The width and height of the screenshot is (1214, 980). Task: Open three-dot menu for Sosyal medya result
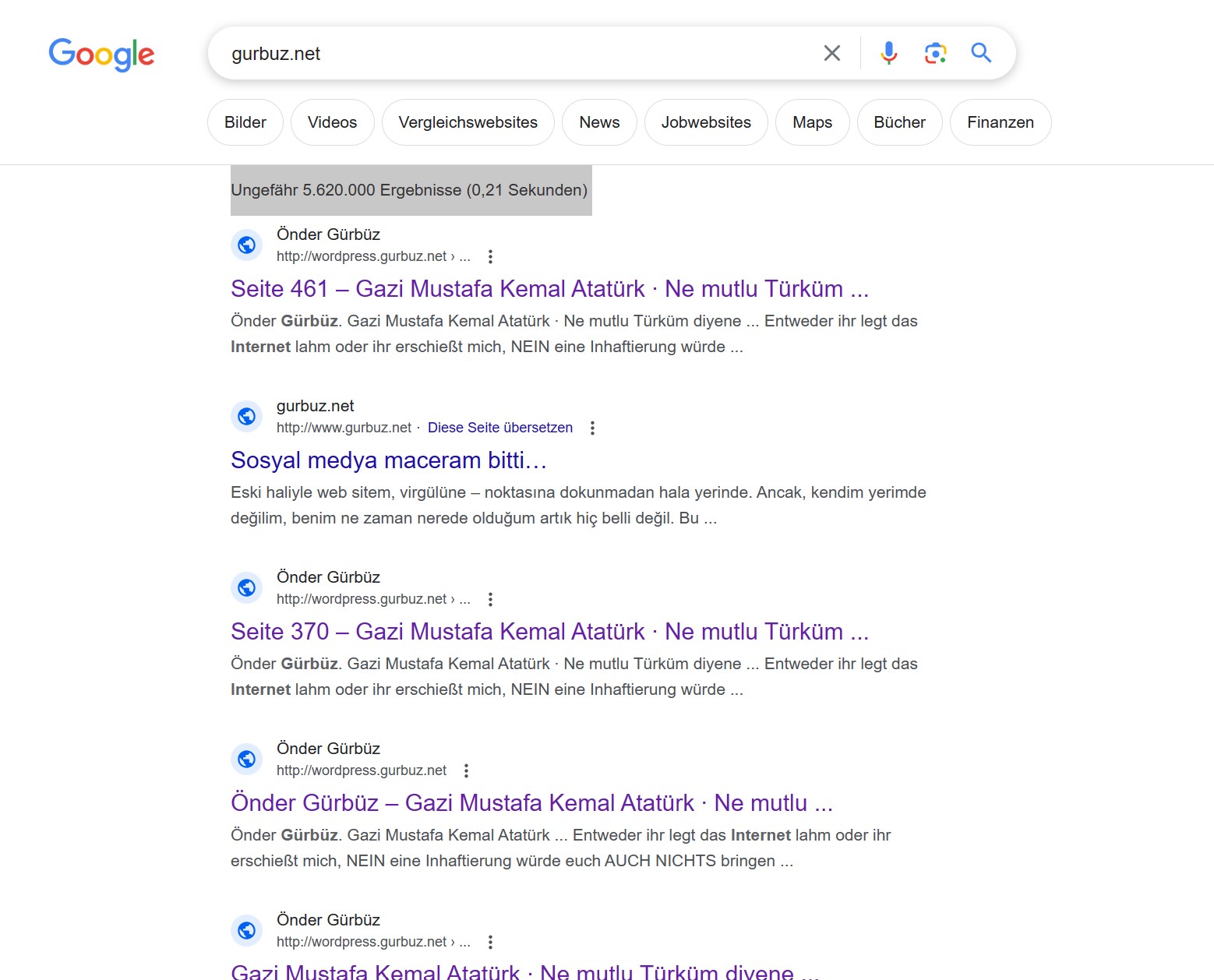(x=592, y=428)
